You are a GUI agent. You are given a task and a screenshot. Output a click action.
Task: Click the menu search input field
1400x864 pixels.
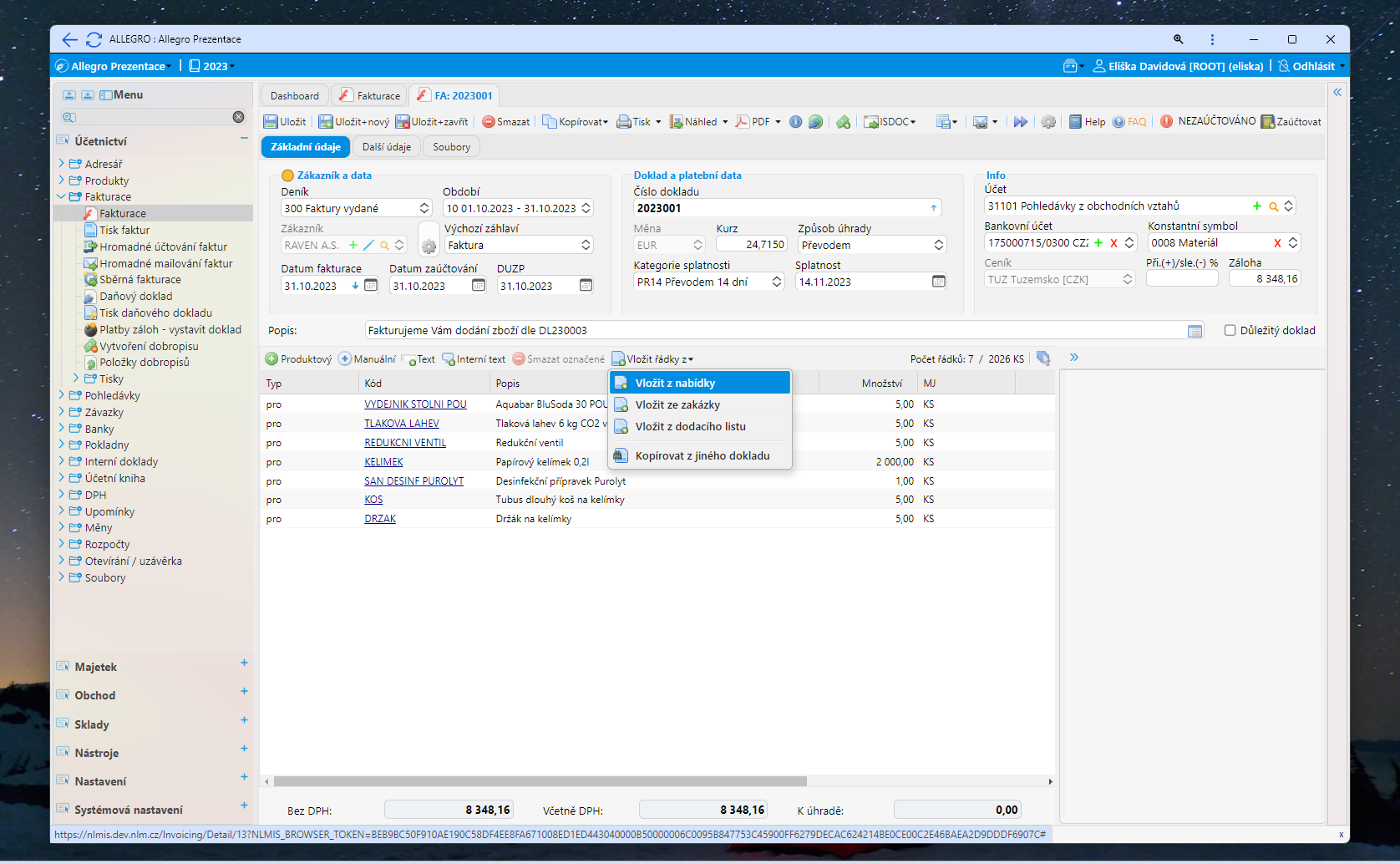click(154, 117)
